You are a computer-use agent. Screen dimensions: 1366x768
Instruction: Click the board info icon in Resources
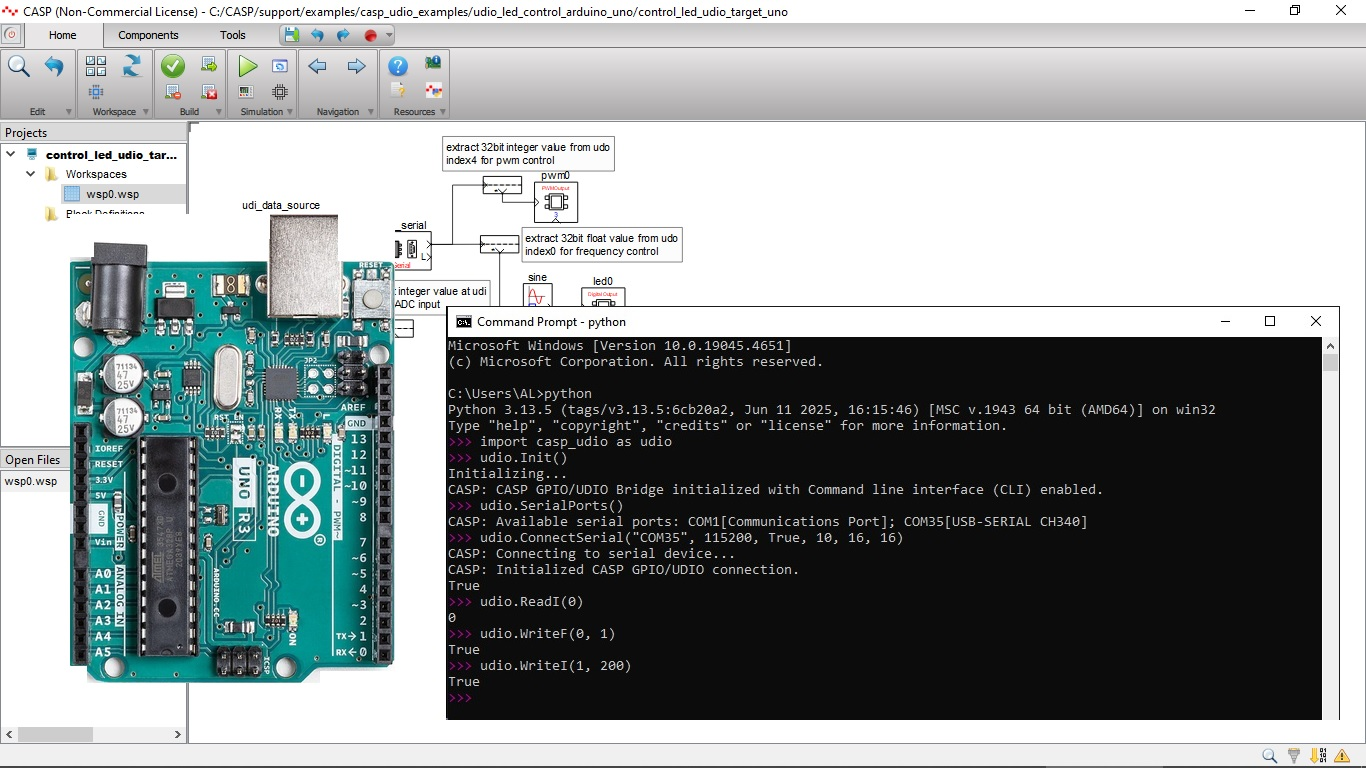433,63
